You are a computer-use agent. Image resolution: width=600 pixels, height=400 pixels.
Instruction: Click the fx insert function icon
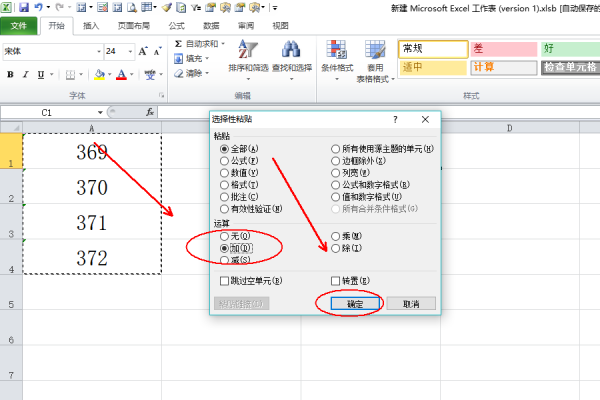pos(150,112)
